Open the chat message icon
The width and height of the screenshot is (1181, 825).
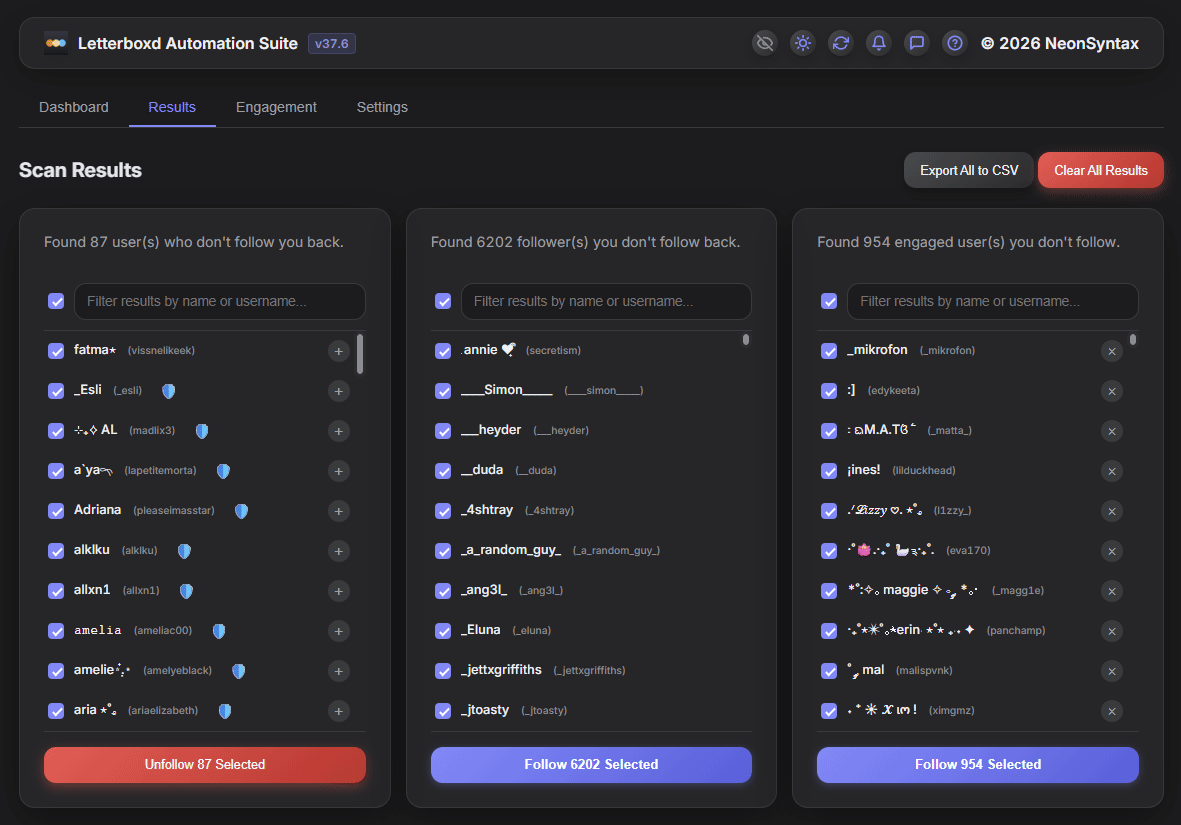click(x=917, y=43)
